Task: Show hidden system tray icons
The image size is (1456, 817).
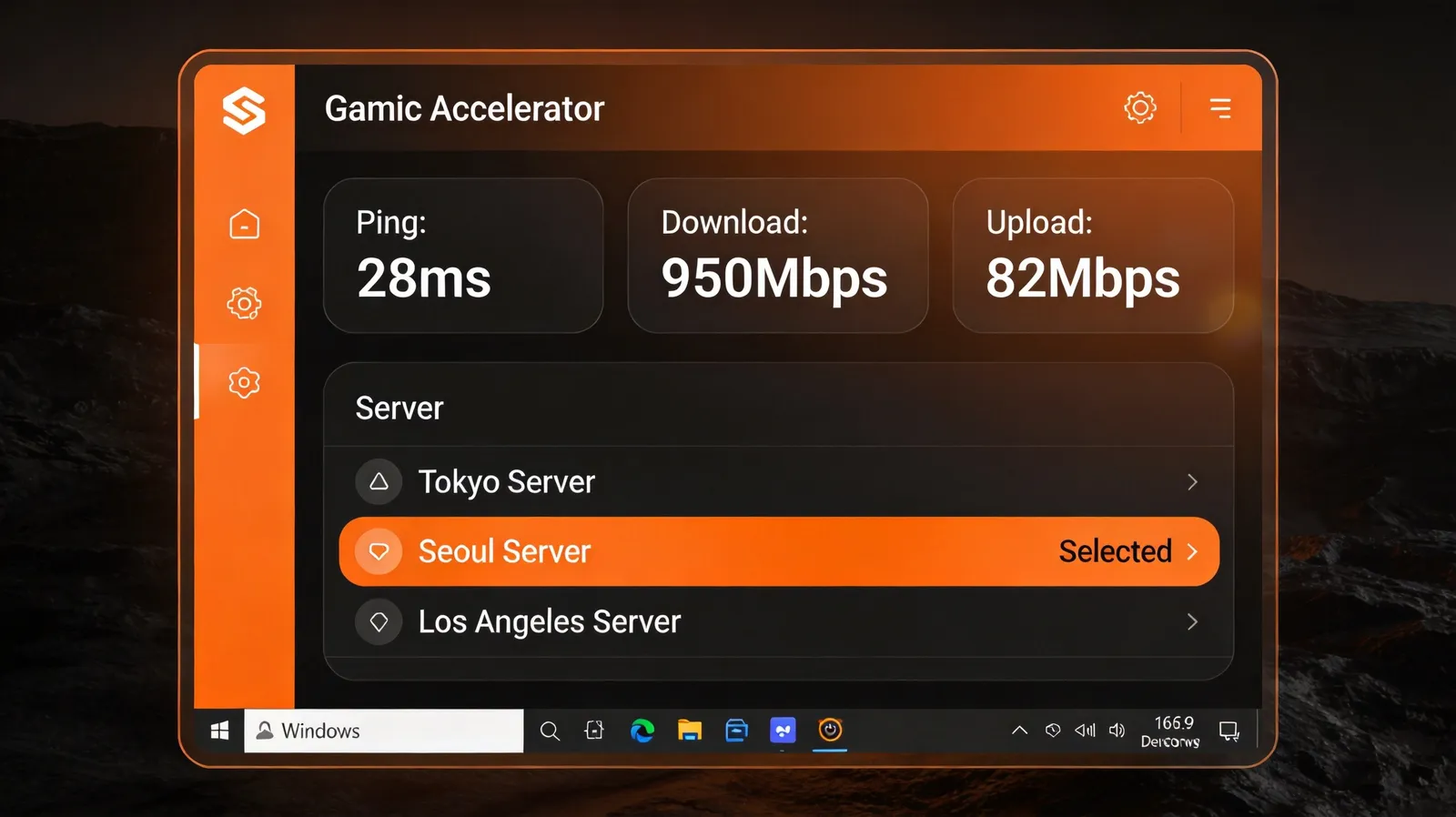Action: 1020,730
